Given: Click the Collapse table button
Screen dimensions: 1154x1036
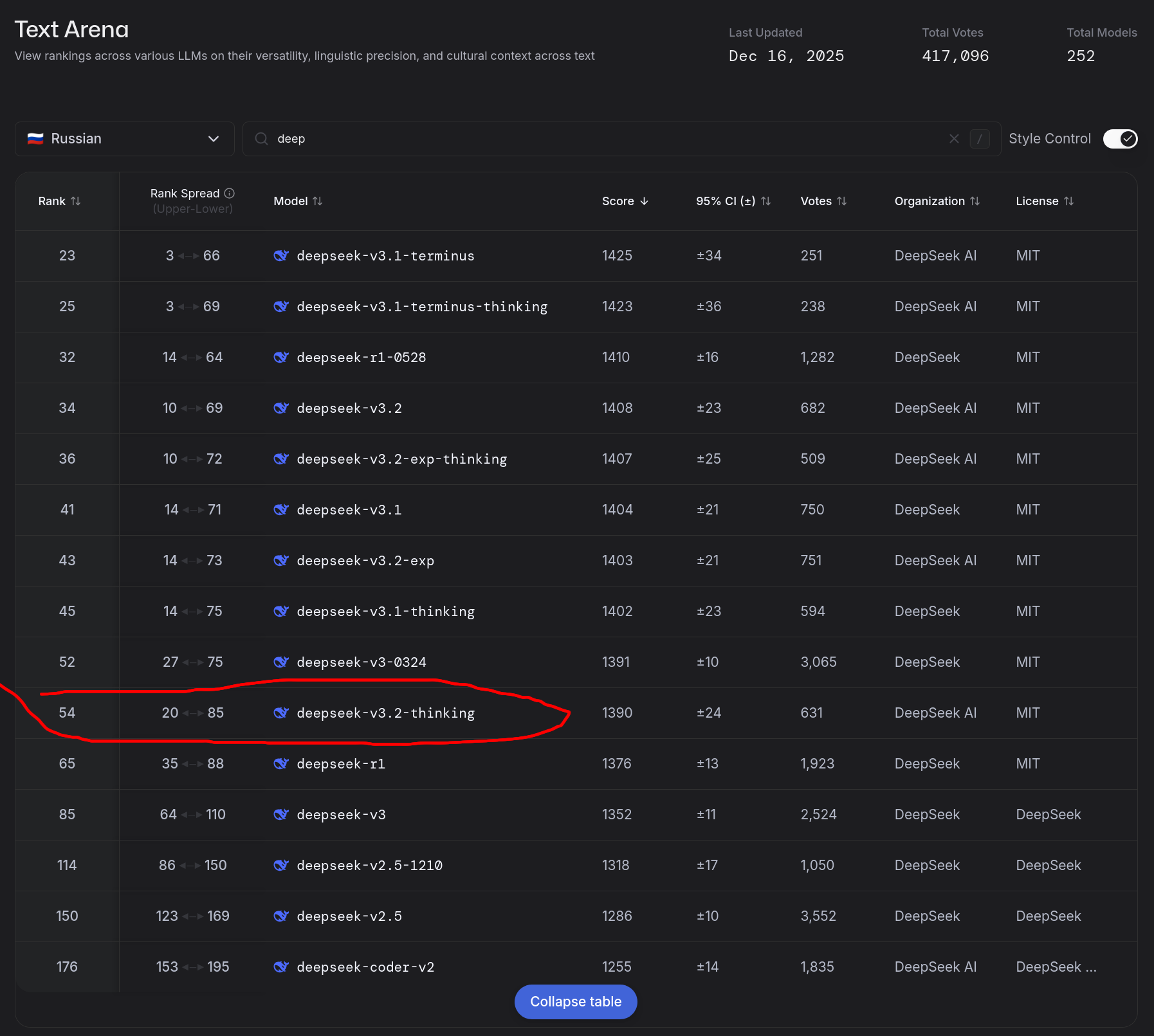Looking at the screenshot, I should coord(576,1002).
